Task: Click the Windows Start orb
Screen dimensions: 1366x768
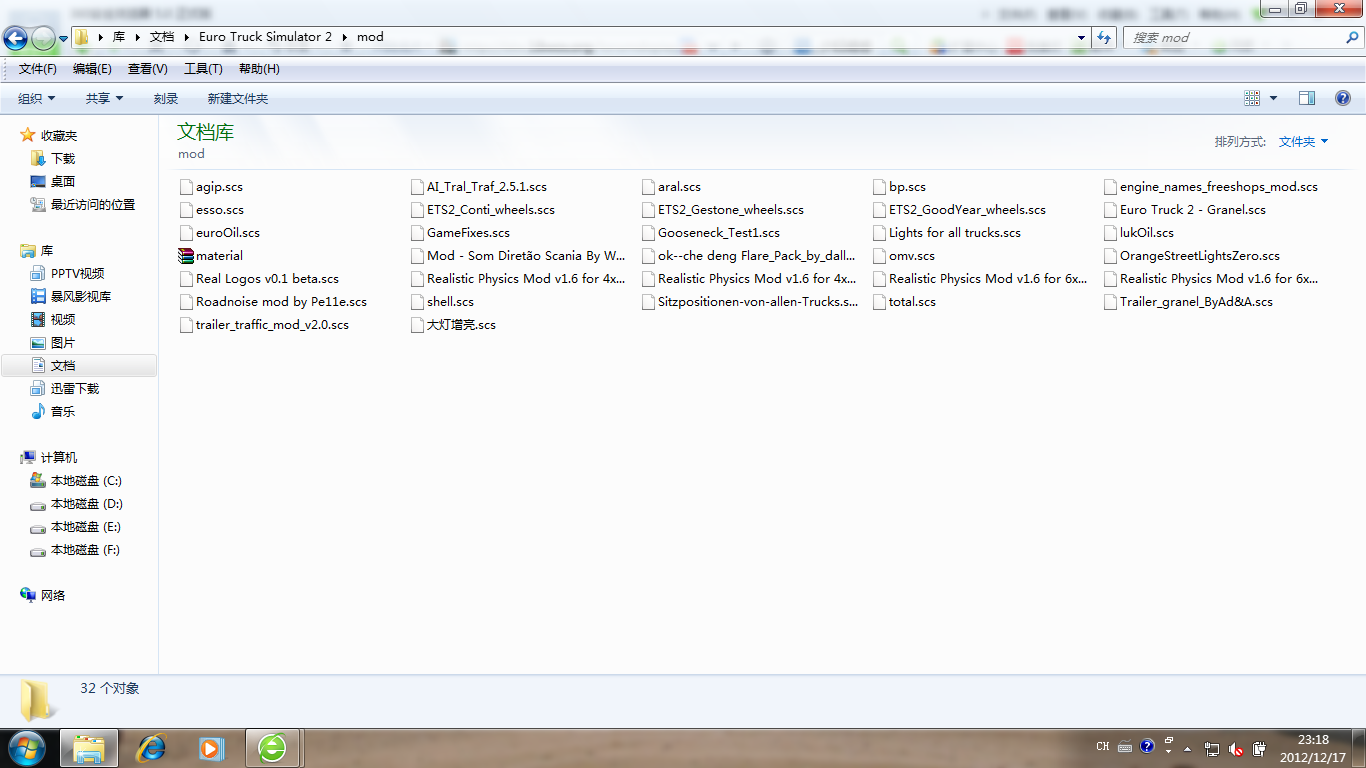Action: [x=26, y=747]
